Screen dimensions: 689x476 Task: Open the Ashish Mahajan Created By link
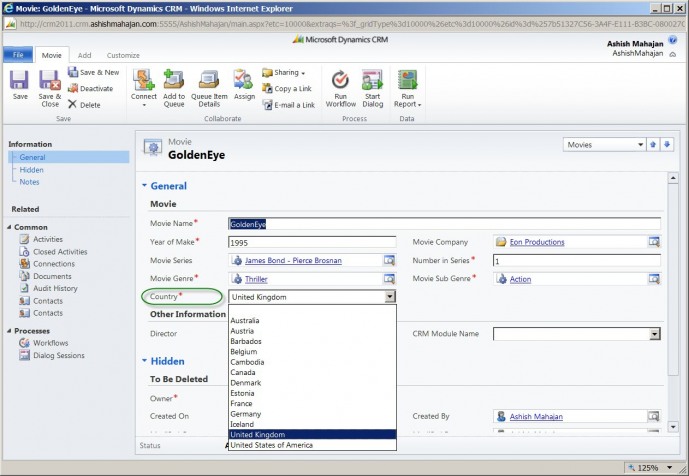click(536, 416)
